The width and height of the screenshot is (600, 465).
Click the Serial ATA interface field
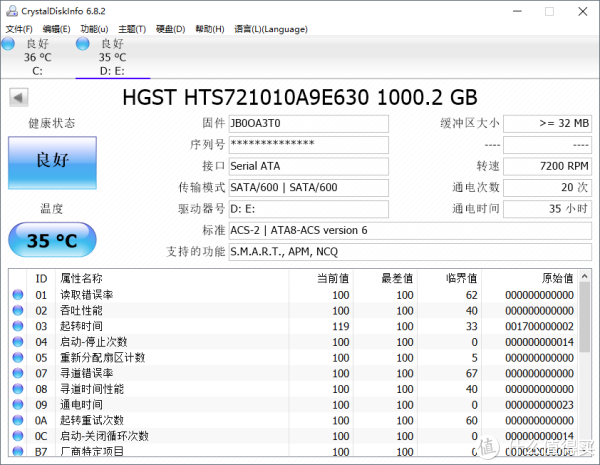click(308, 166)
